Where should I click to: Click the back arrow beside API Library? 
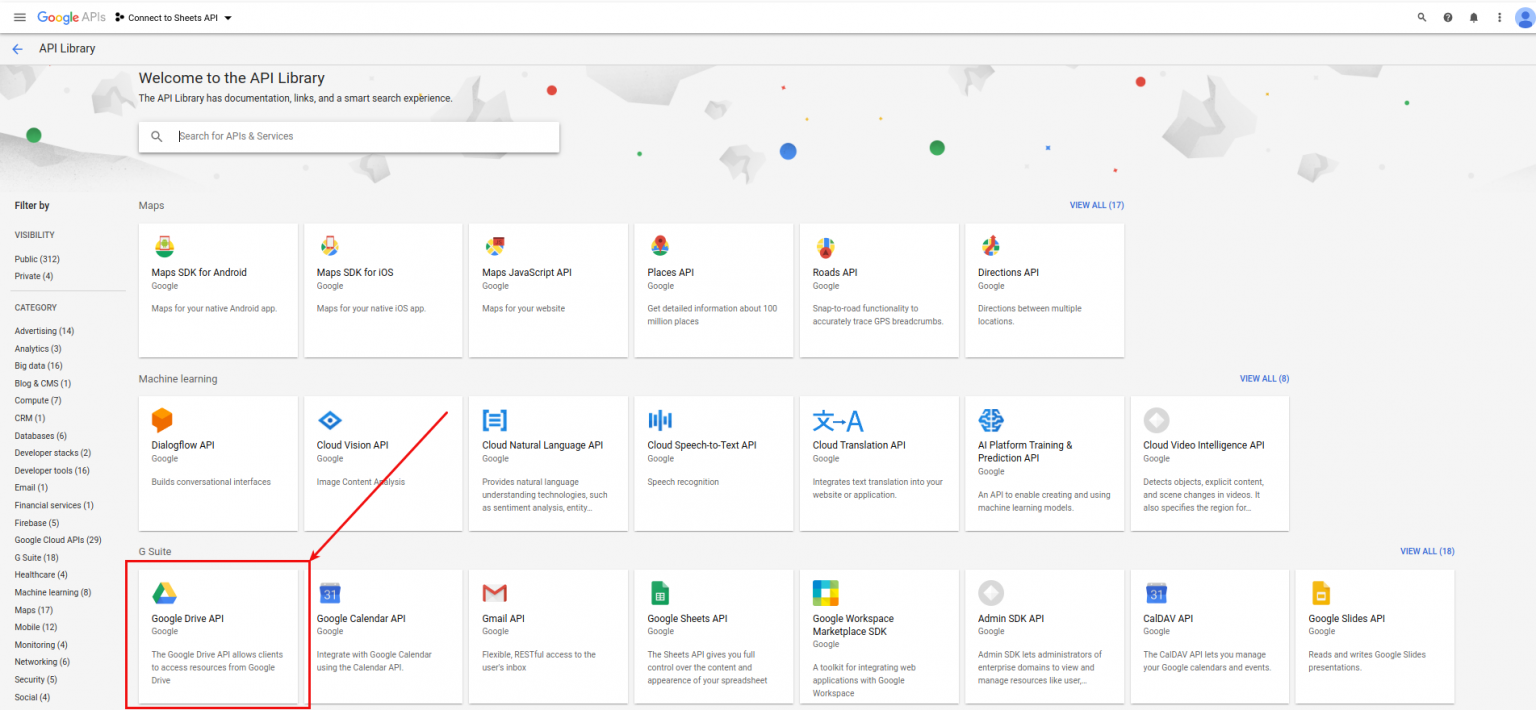(x=17, y=49)
